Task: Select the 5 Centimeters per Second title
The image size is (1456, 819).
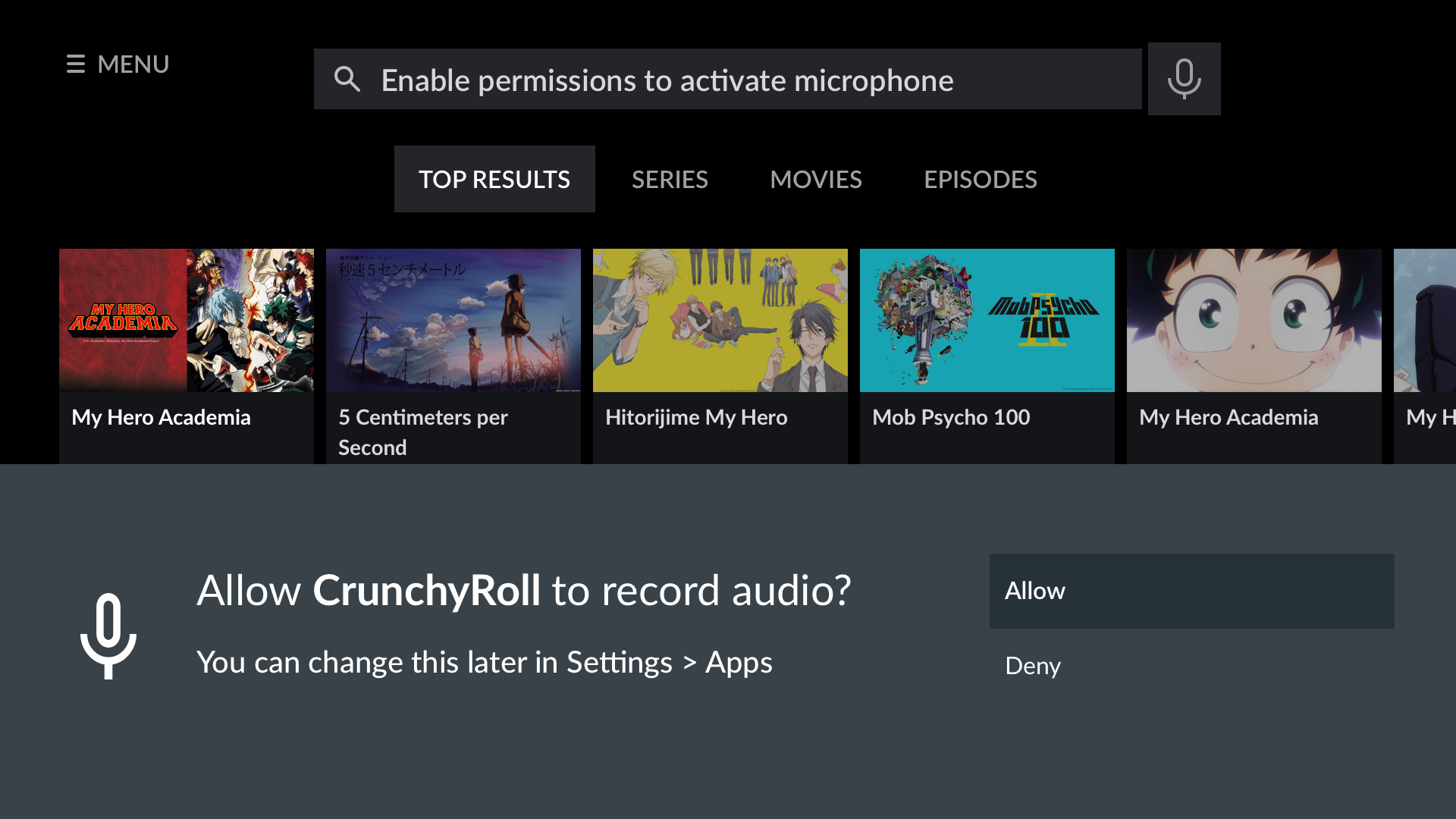Action: [423, 432]
